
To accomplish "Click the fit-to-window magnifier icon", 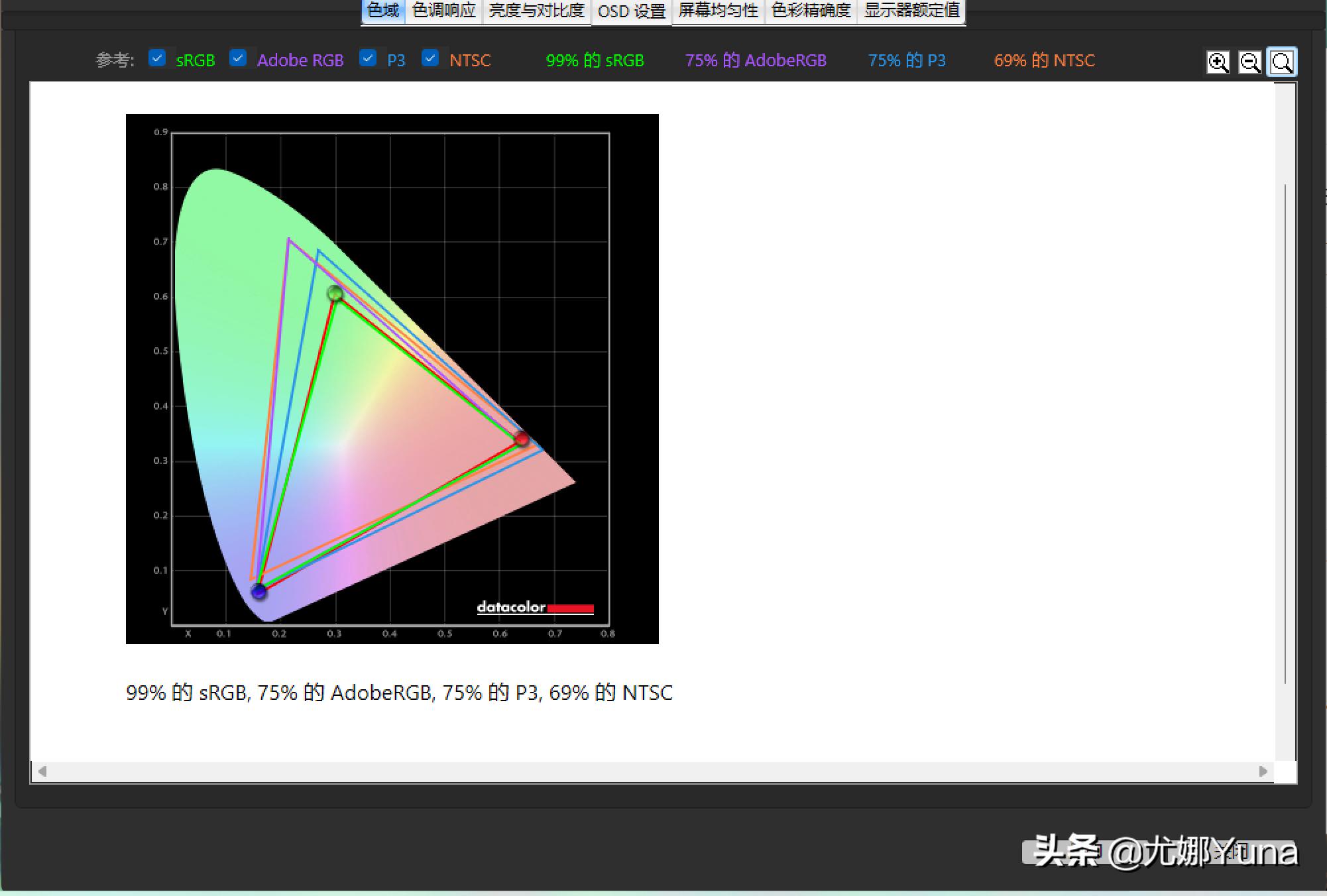I will [1282, 62].
